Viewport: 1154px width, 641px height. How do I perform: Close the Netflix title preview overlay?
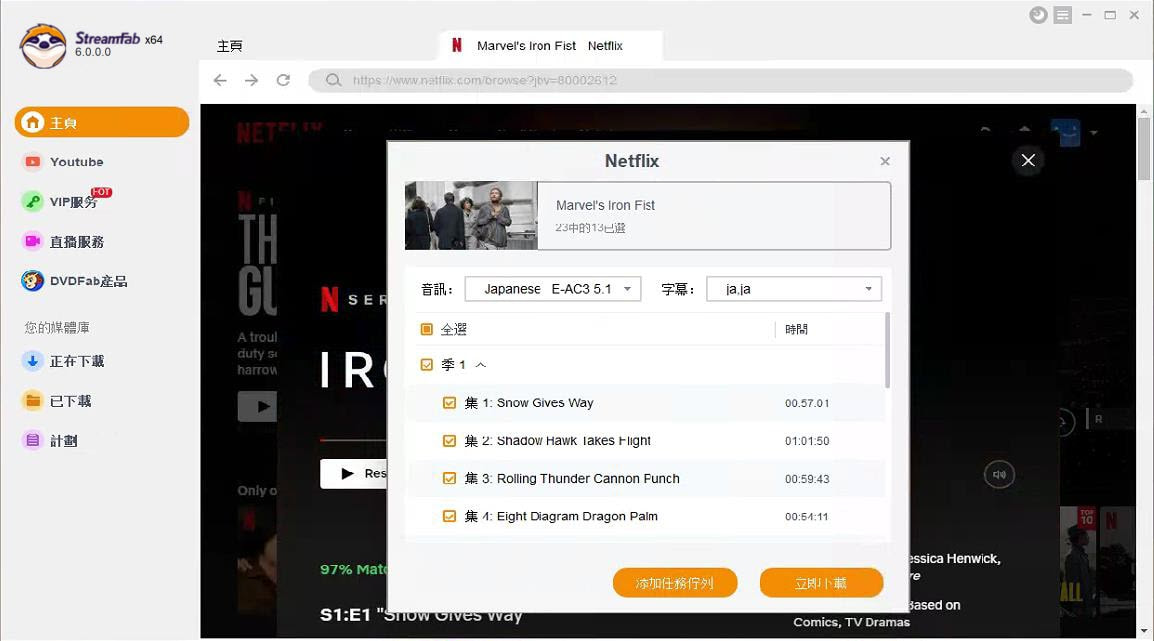1028,160
